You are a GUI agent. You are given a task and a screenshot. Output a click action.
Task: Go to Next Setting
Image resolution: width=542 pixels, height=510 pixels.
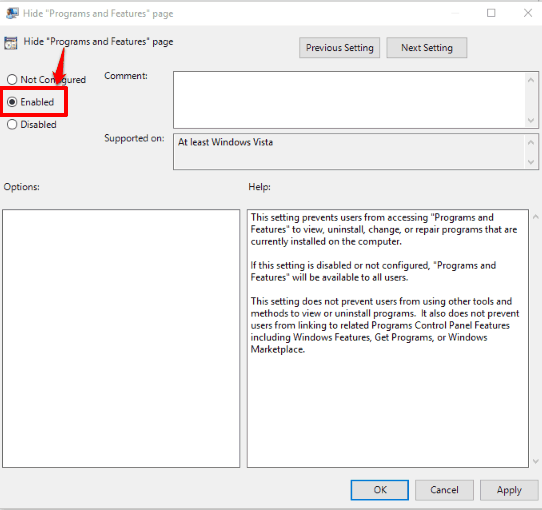(427, 48)
